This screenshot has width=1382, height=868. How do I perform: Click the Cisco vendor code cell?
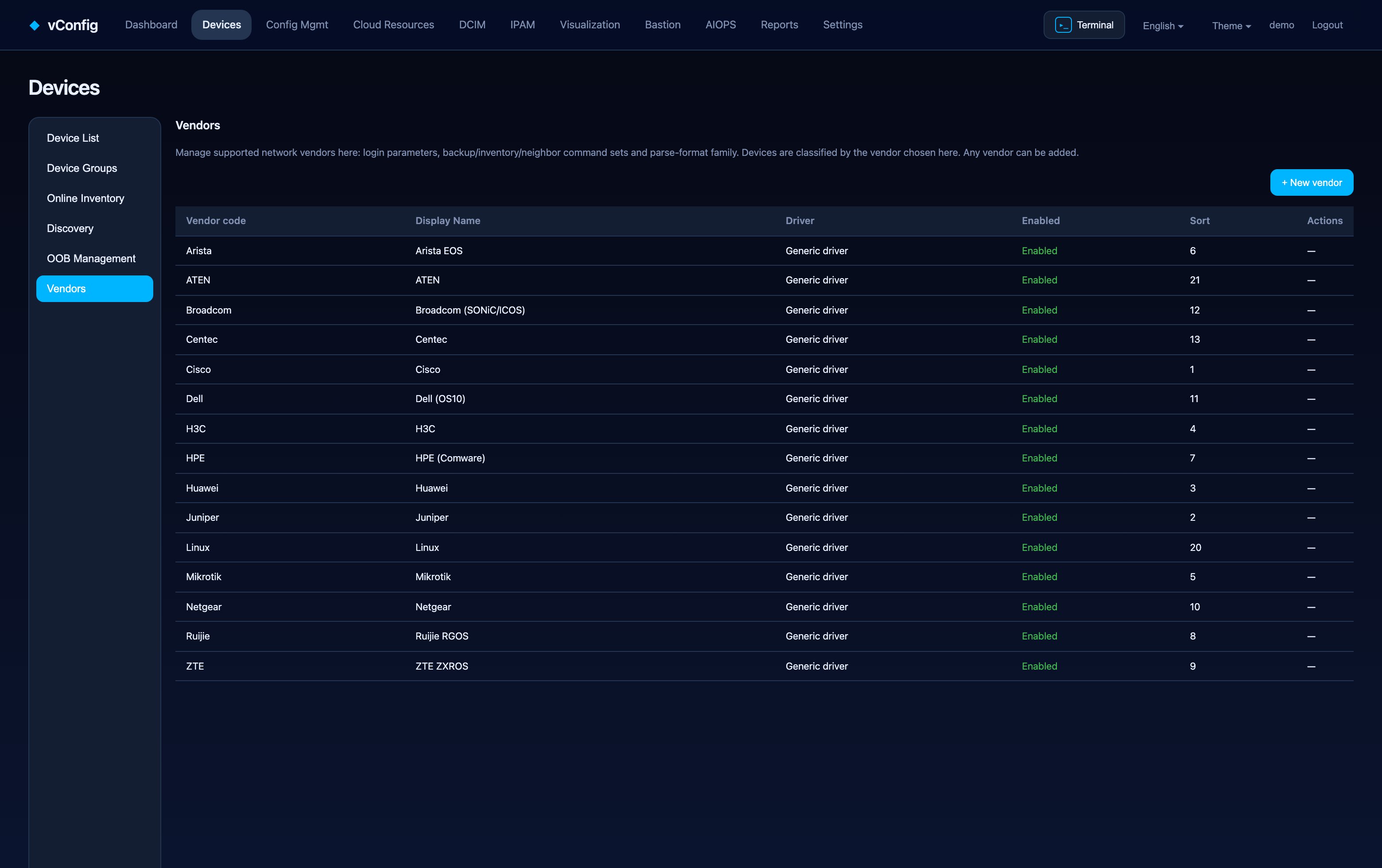point(198,369)
